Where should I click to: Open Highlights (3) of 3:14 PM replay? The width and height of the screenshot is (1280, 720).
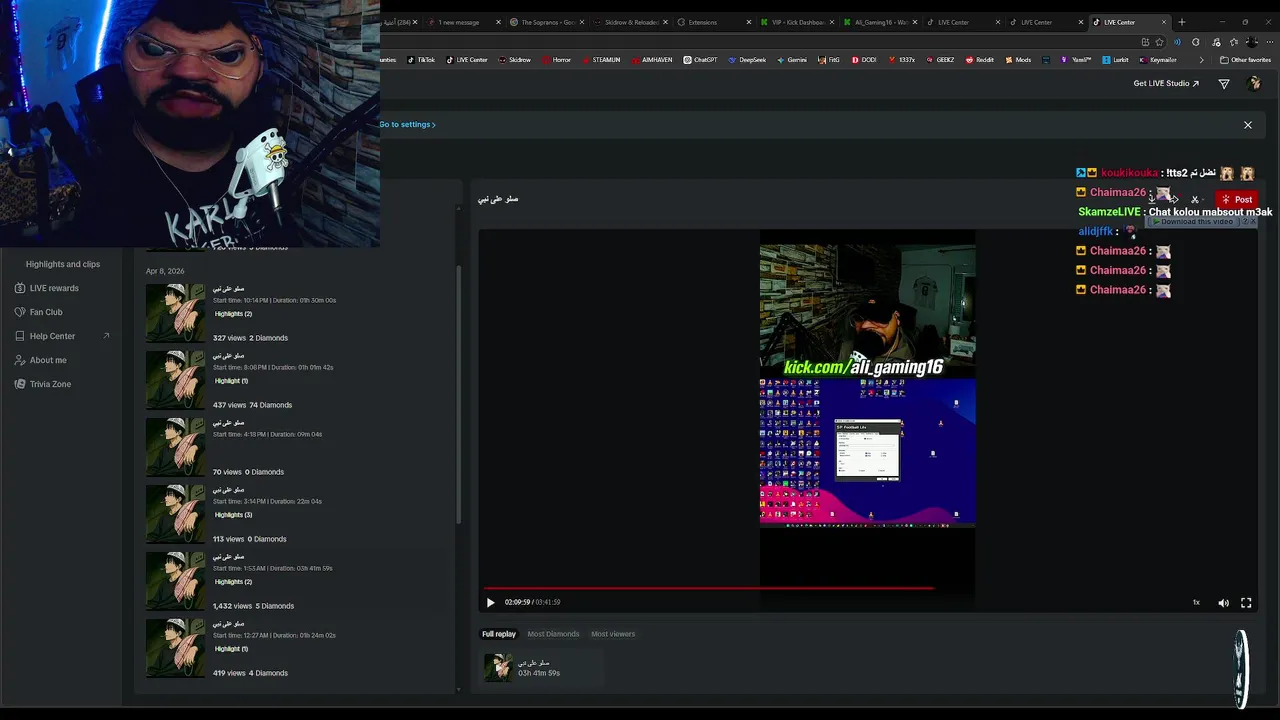pos(233,515)
